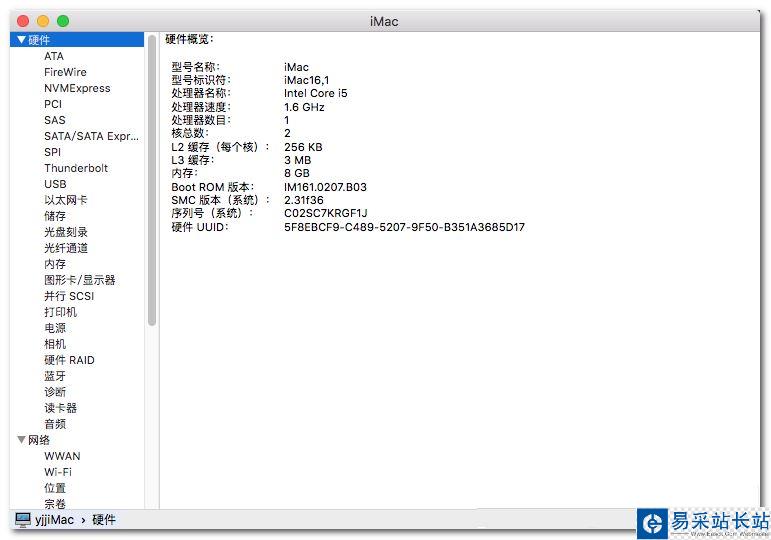Screen dimensions: 771x540
Task: Click the 256 KB L2 cache value
Action: click(303, 147)
